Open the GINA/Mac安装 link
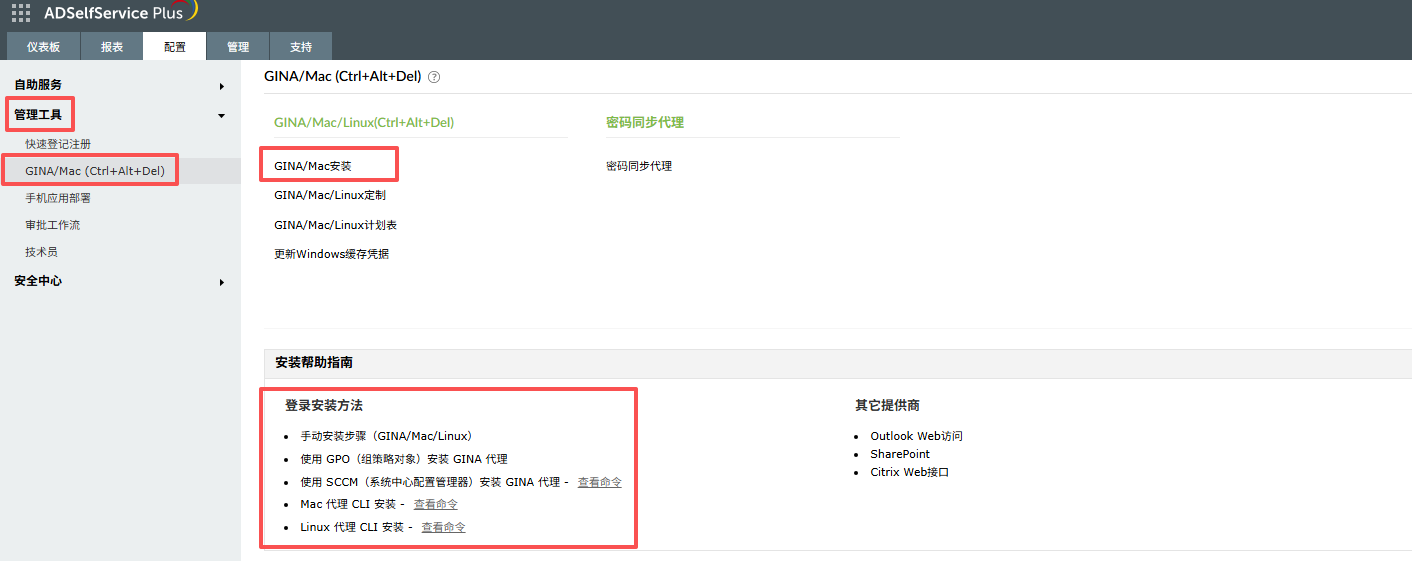This screenshot has height=561, width=1412. point(313,166)
